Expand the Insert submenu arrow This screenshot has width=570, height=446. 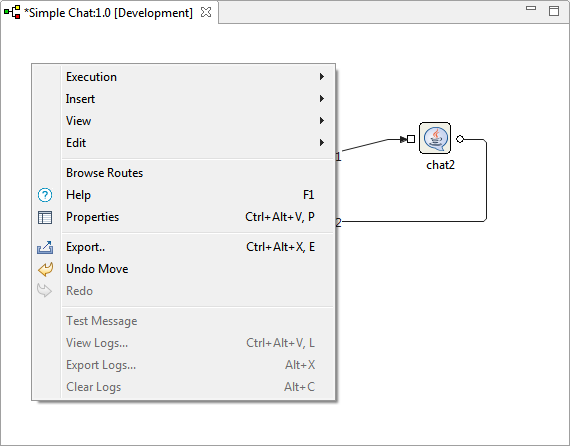pyautogui.click(x=322, y=99)
